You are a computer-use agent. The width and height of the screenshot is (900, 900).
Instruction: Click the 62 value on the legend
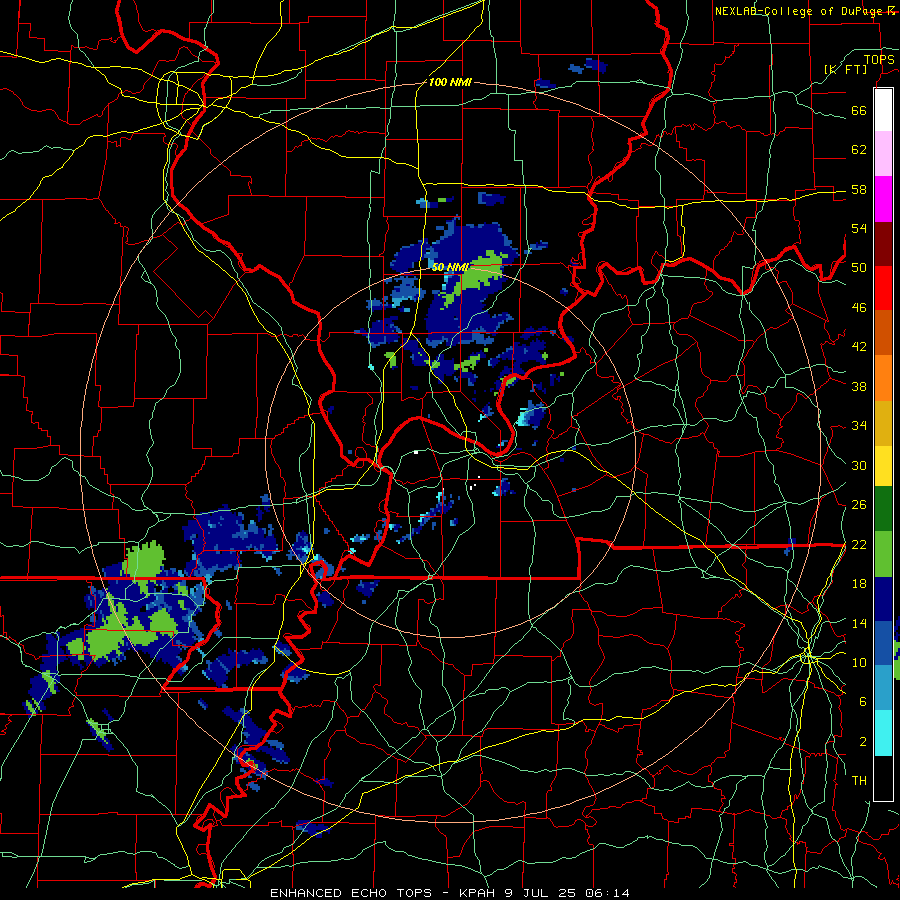(x=859, y=150)
